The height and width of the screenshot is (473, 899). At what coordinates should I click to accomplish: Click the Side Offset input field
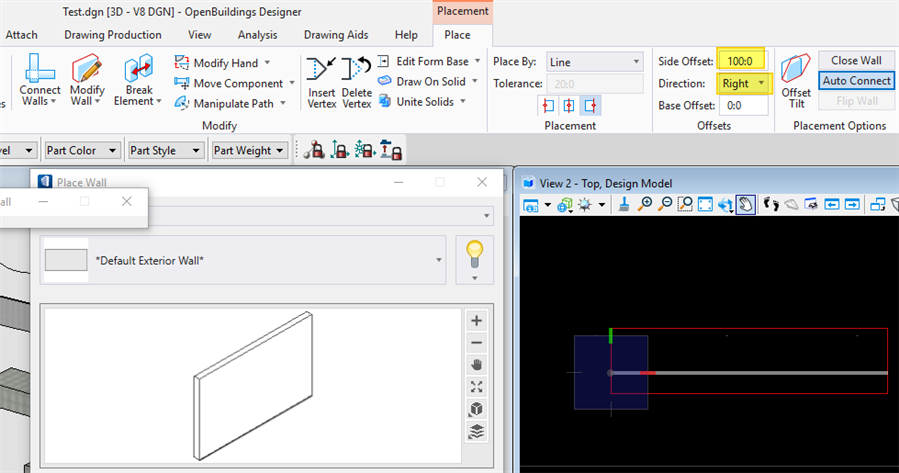pyautogui.click(x=741, y=61)
